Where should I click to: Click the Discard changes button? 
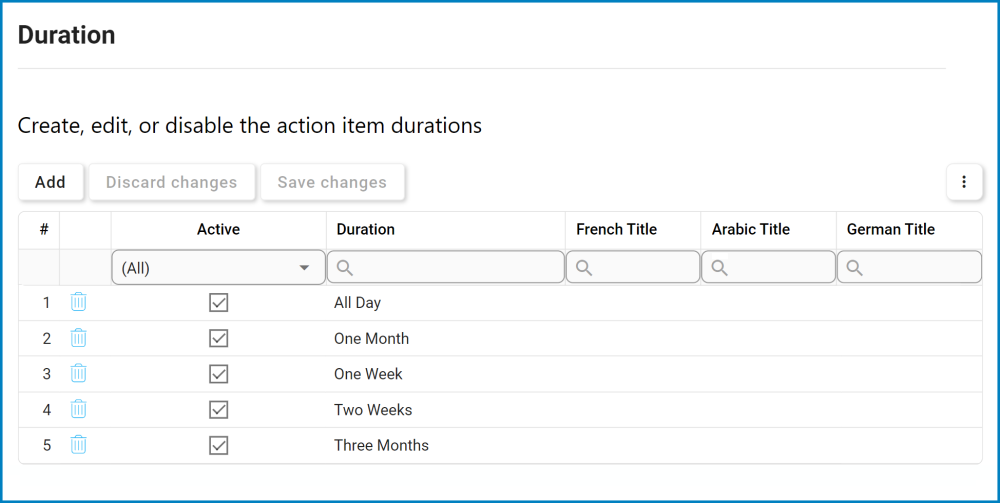[x=171, y=182]
